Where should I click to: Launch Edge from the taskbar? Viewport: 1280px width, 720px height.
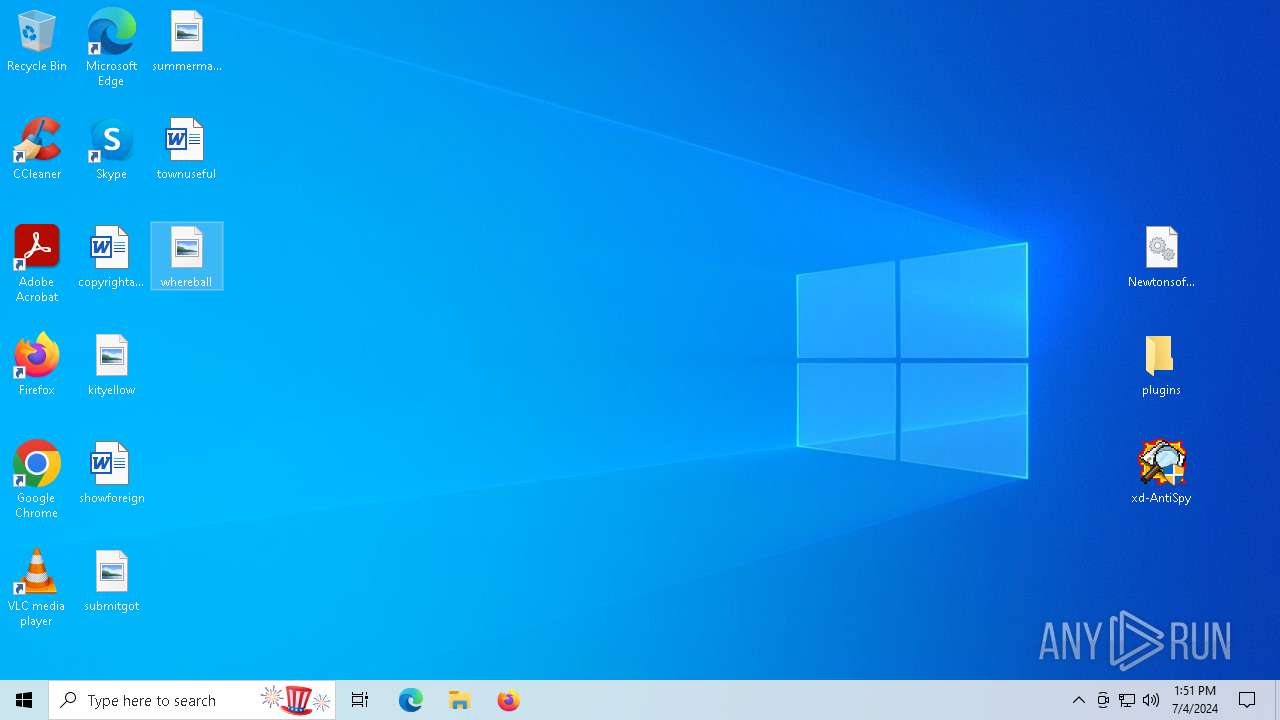coord(411,700)
